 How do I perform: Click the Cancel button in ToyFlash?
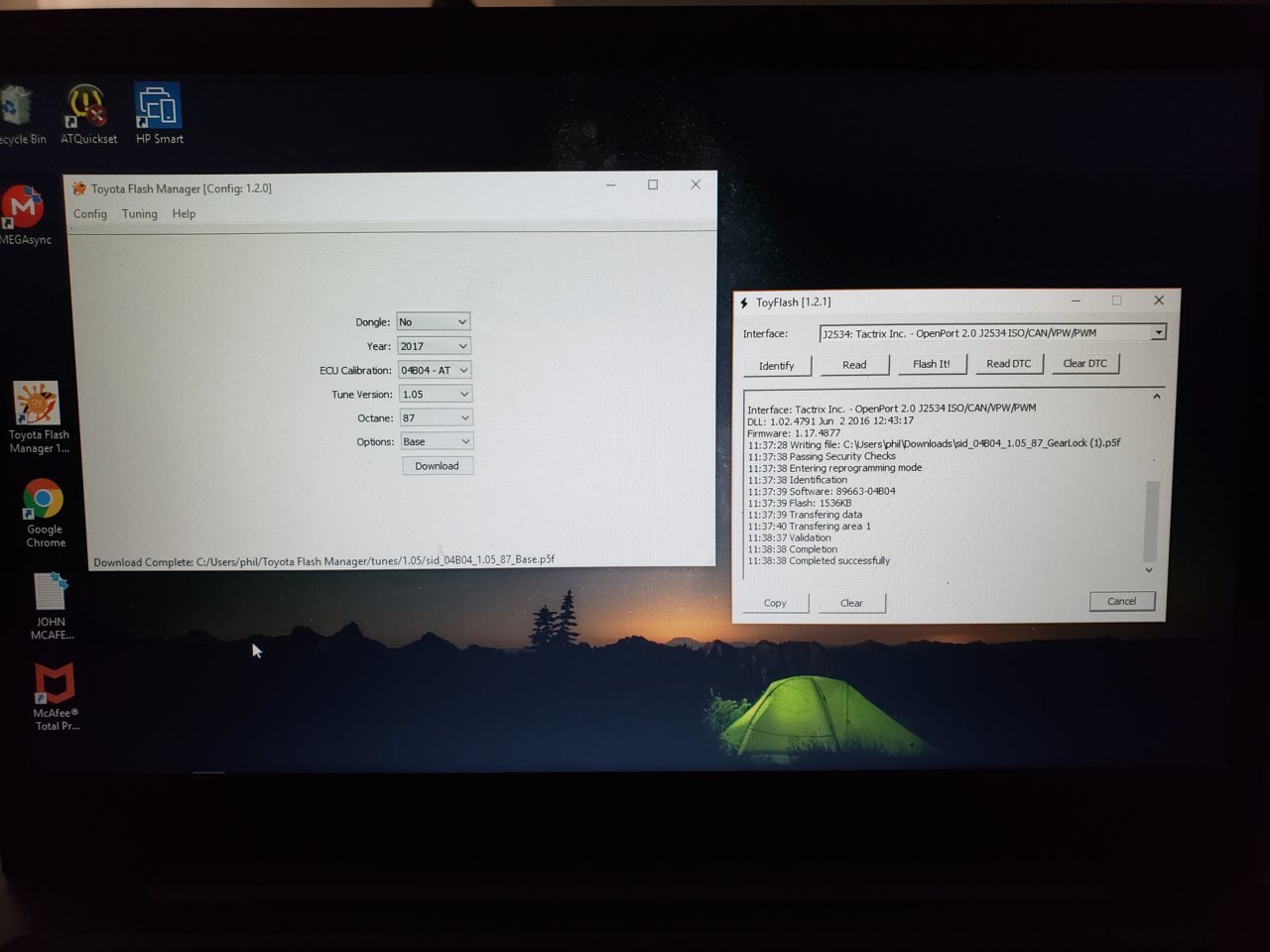(1122, 601)
